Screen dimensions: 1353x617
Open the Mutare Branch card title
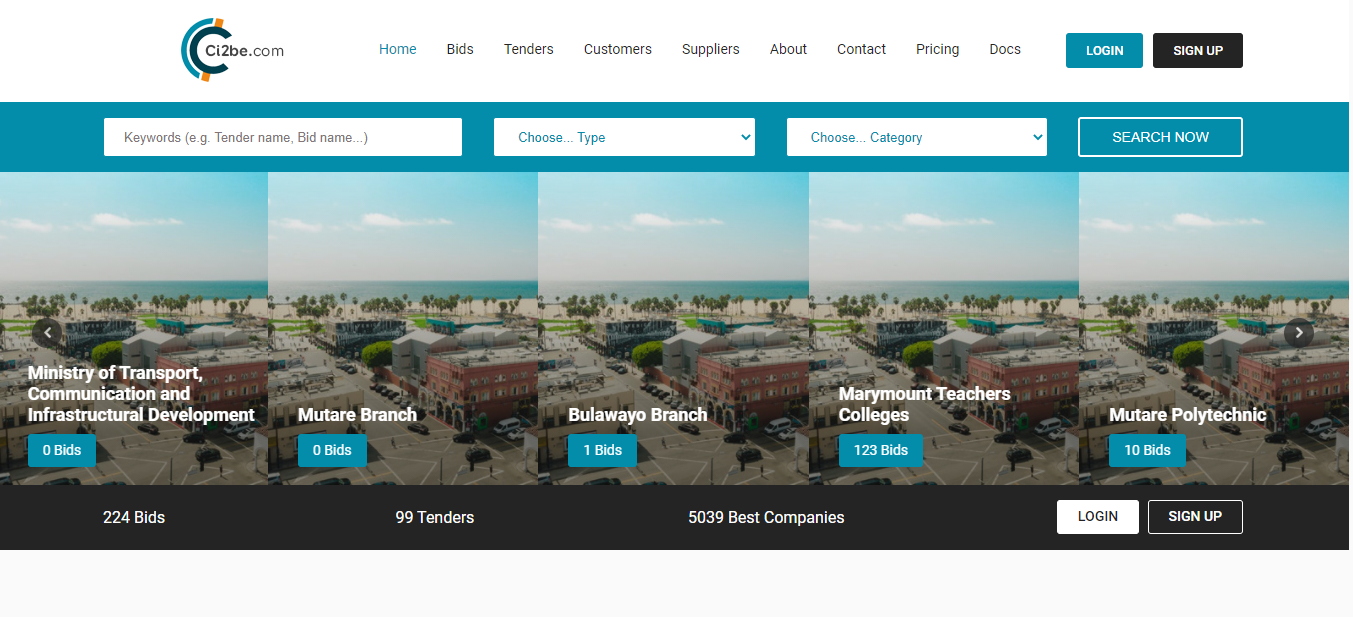click(357, 415)
